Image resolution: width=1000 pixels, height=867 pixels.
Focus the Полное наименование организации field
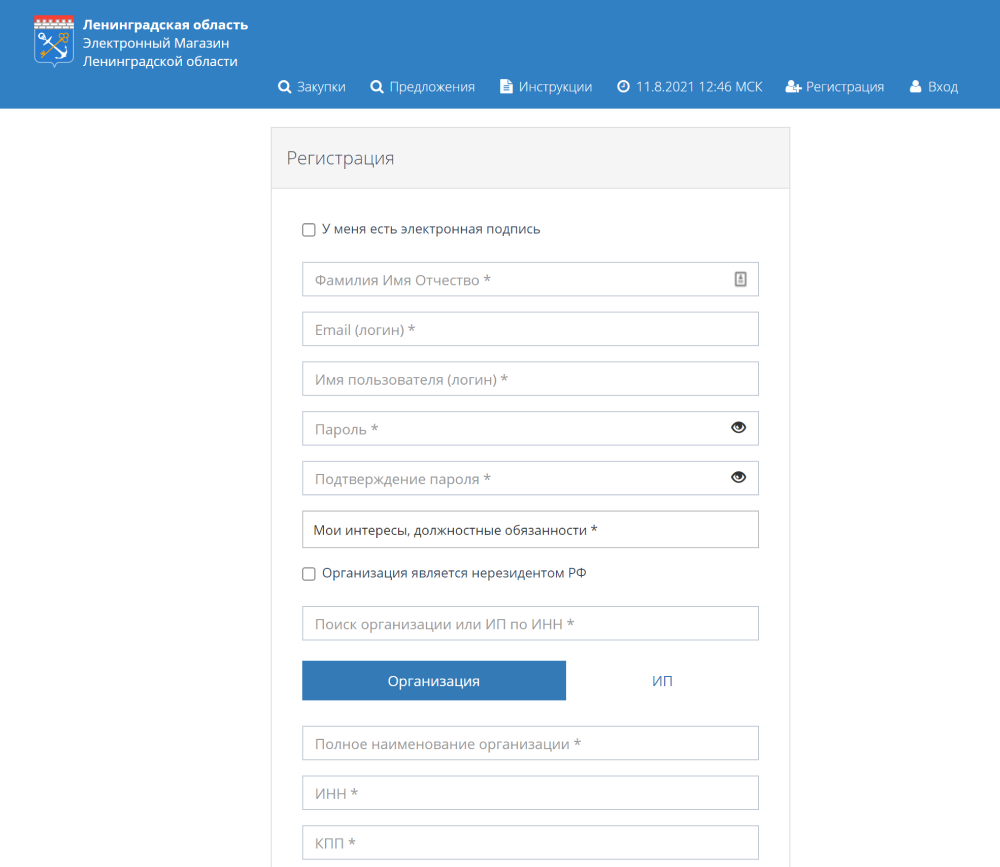tap(531, 743)
